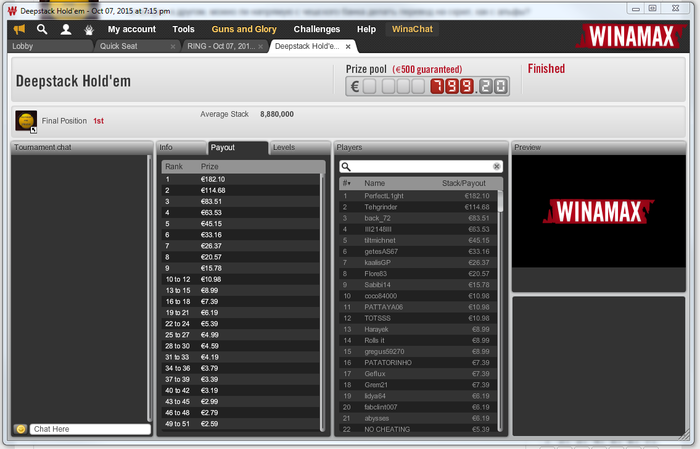The width and height of the screenshot is (700, 449).
Task: Click payout row 49 to 51 €2.59
Action: tap(241, 424)
